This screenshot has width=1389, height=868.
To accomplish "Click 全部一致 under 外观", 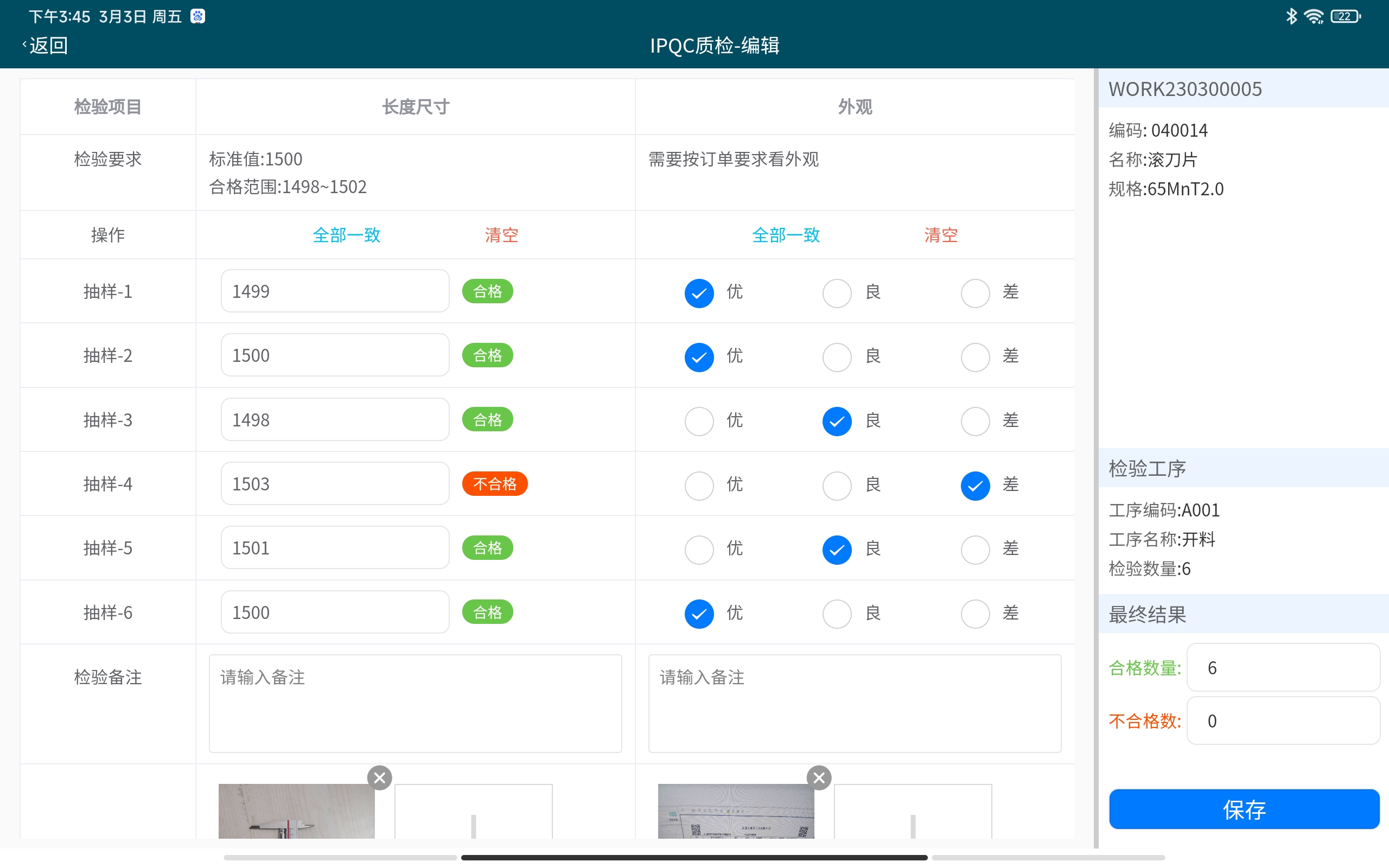I will (786, 235).
